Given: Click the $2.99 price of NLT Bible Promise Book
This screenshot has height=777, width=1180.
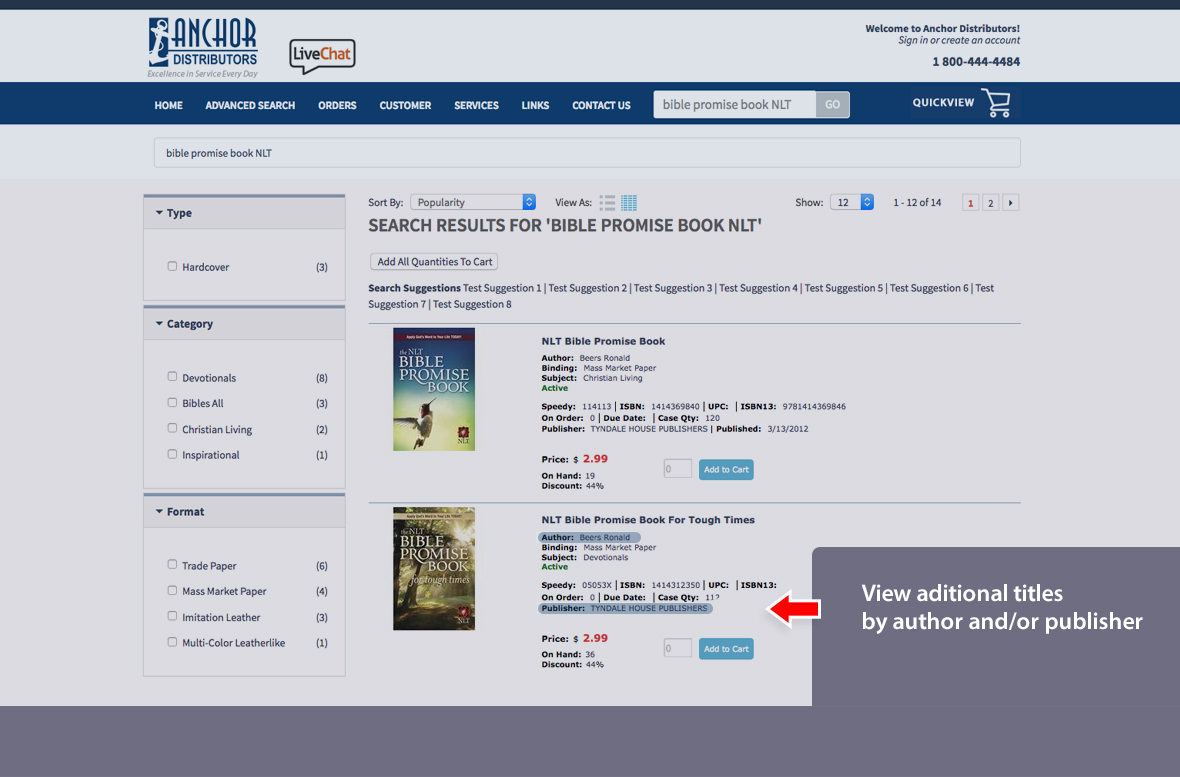Looking at the screenshot, I should click(x=595, y=459).
